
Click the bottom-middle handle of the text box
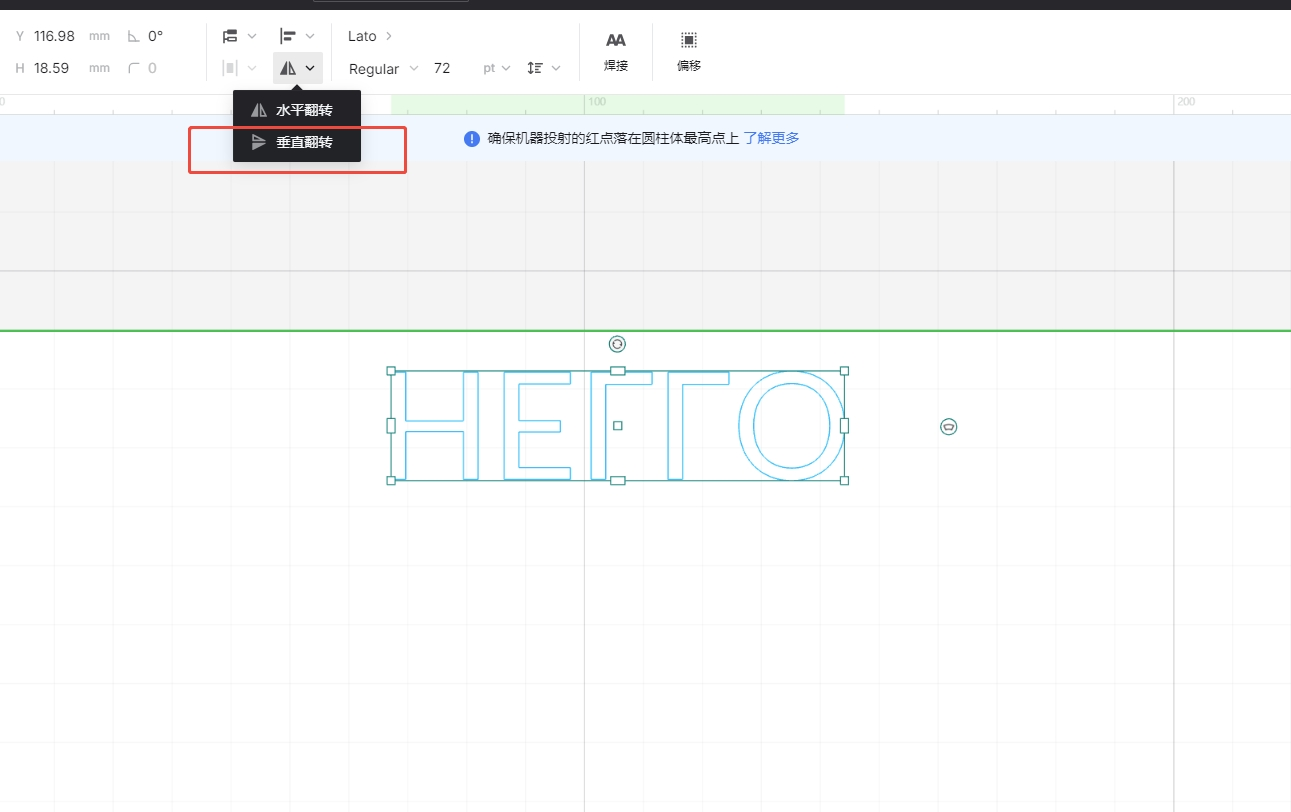pyautogui.click(x=617, y=481)
